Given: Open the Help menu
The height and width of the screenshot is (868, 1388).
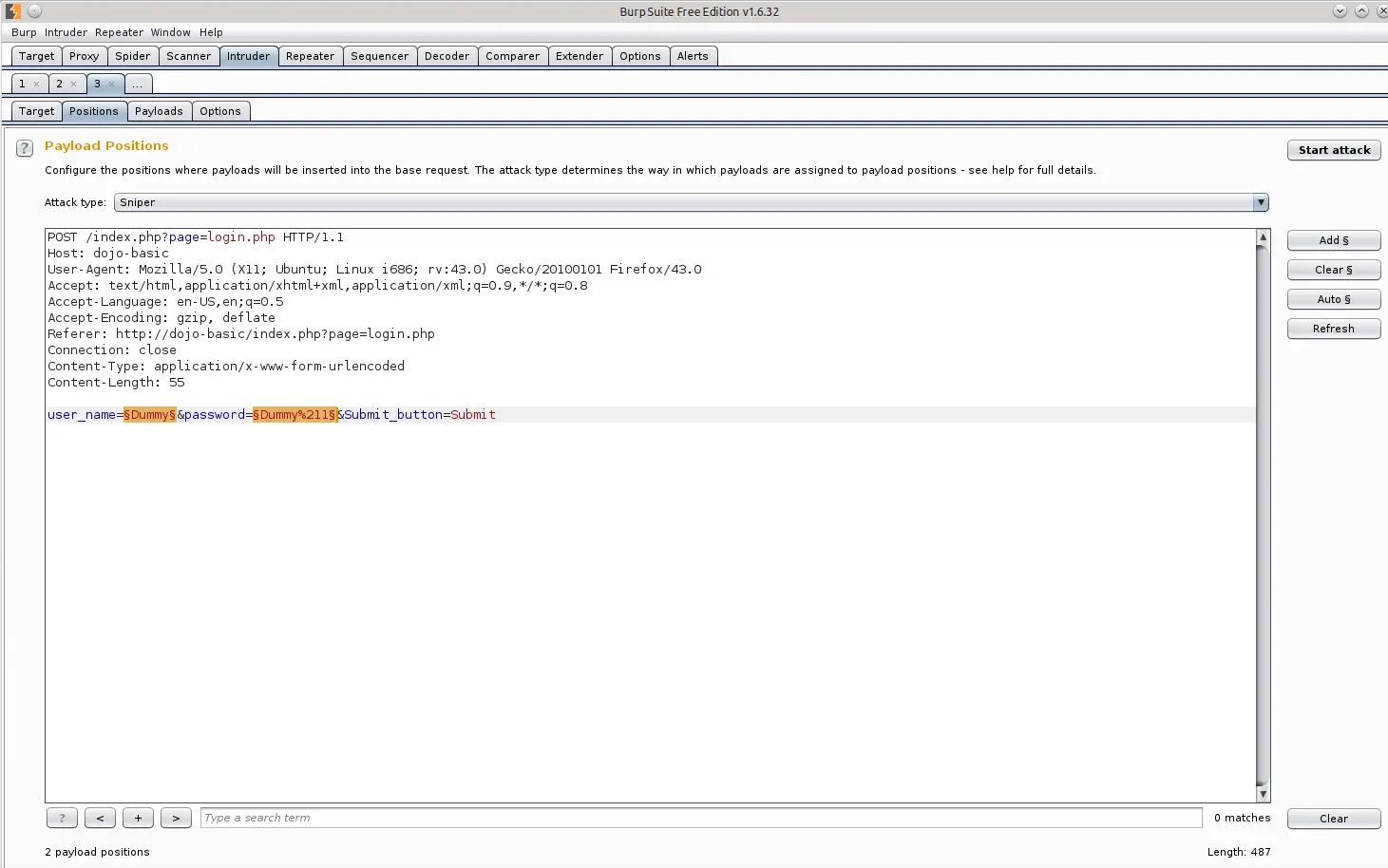Looking at the screenshot, I should 211,32.
